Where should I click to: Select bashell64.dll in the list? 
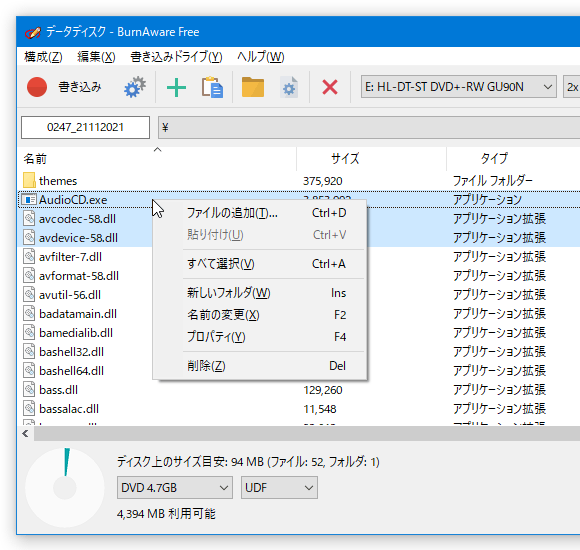coord(71,371)
